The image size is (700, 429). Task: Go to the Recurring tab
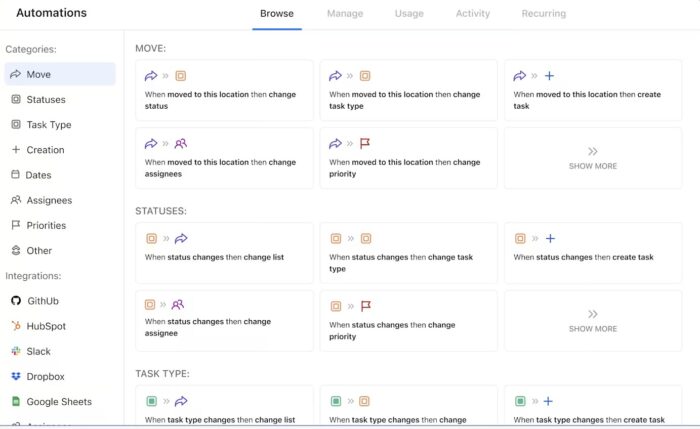[x=543, y=14]
